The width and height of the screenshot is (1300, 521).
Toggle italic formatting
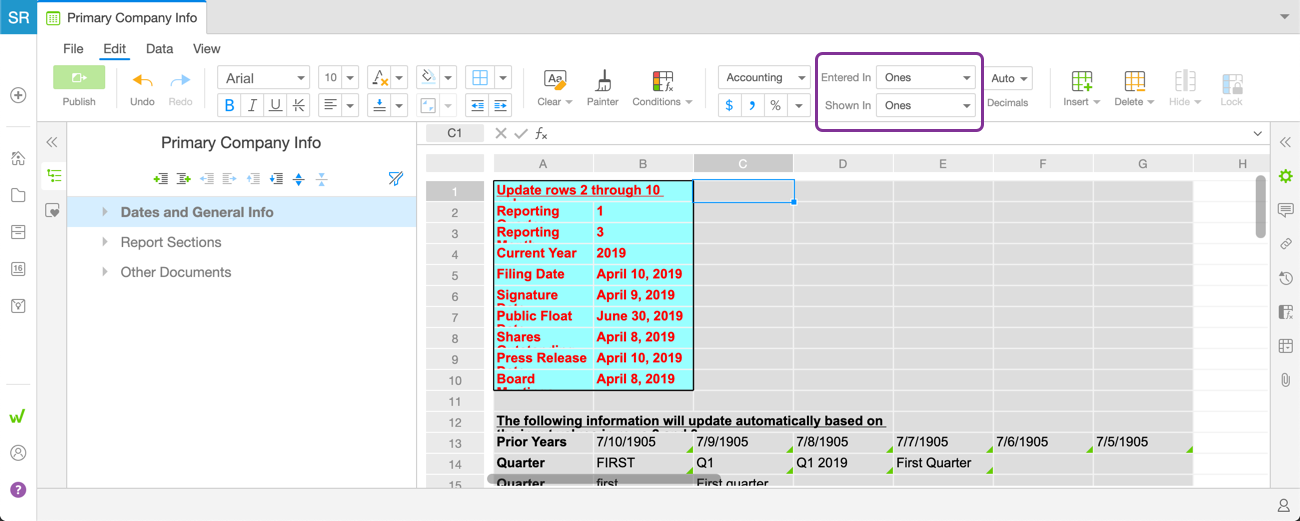point(252,105)
